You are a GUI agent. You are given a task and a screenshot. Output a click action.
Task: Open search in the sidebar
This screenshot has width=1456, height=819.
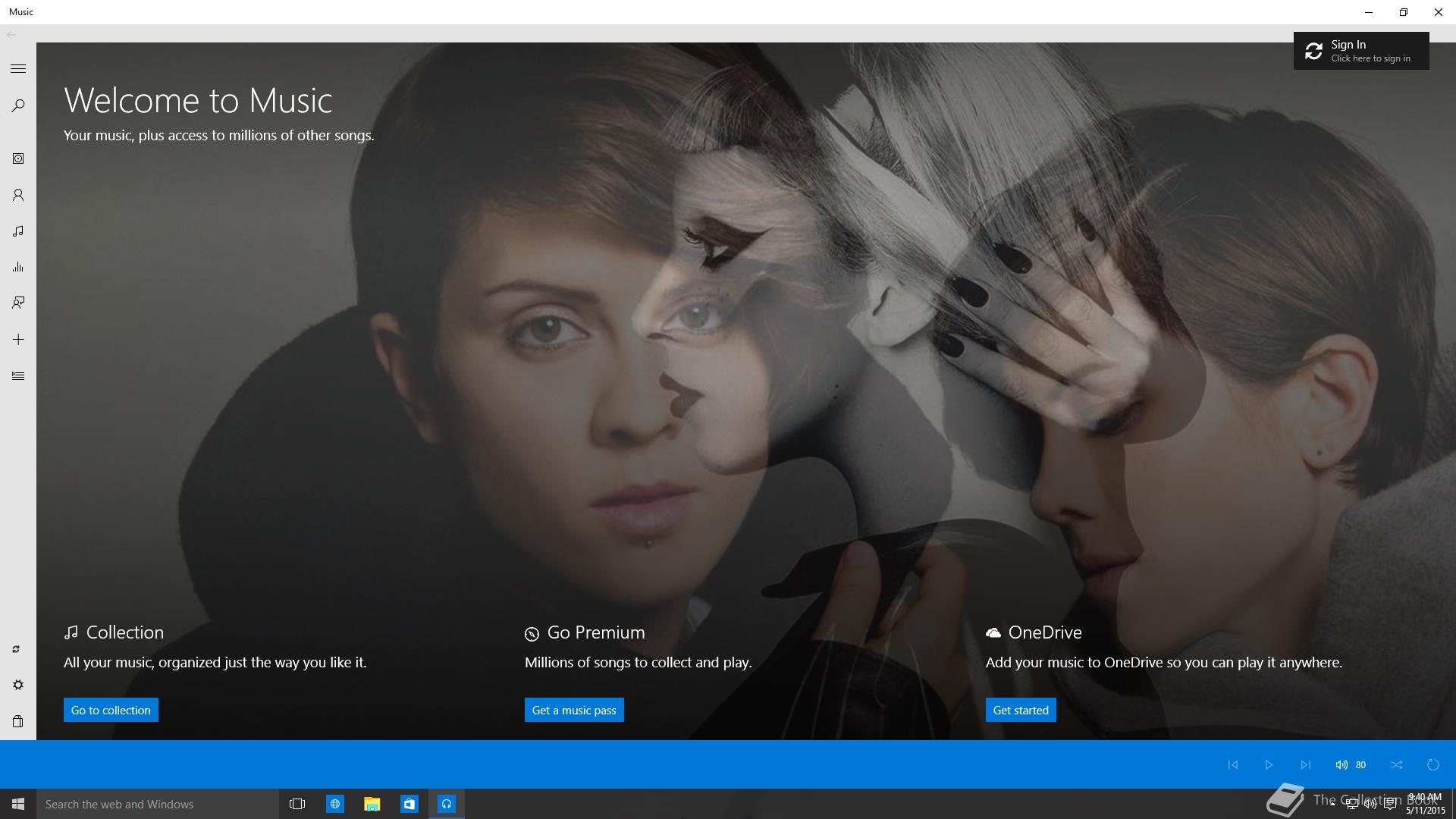pos(18,105)
